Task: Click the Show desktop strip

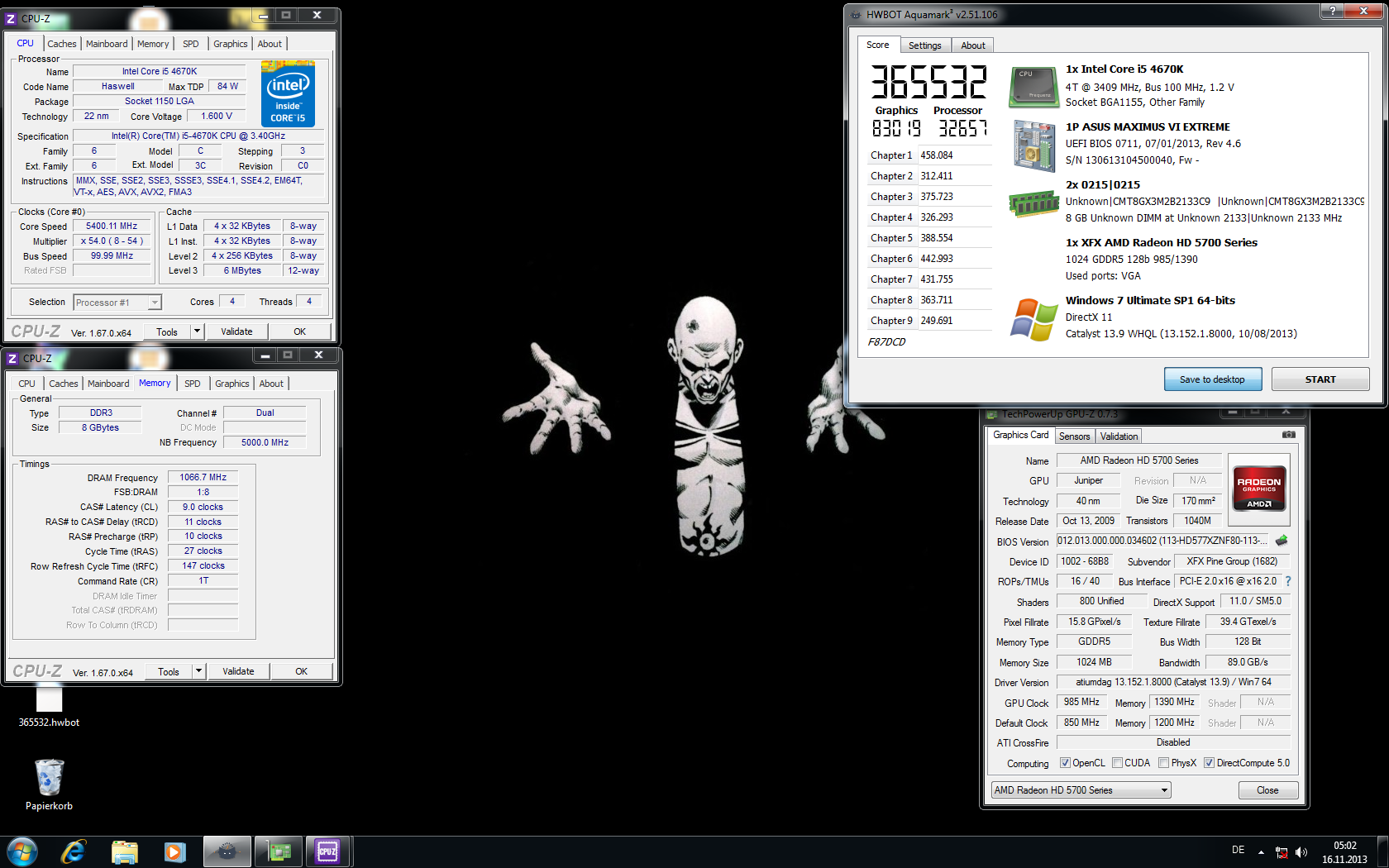Action: point(1382,851)
